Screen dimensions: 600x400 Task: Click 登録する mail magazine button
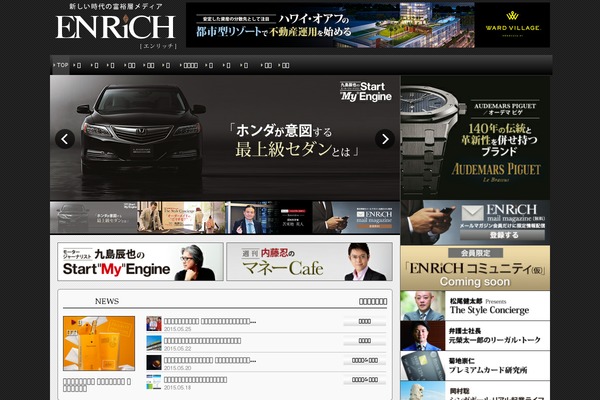502,235
